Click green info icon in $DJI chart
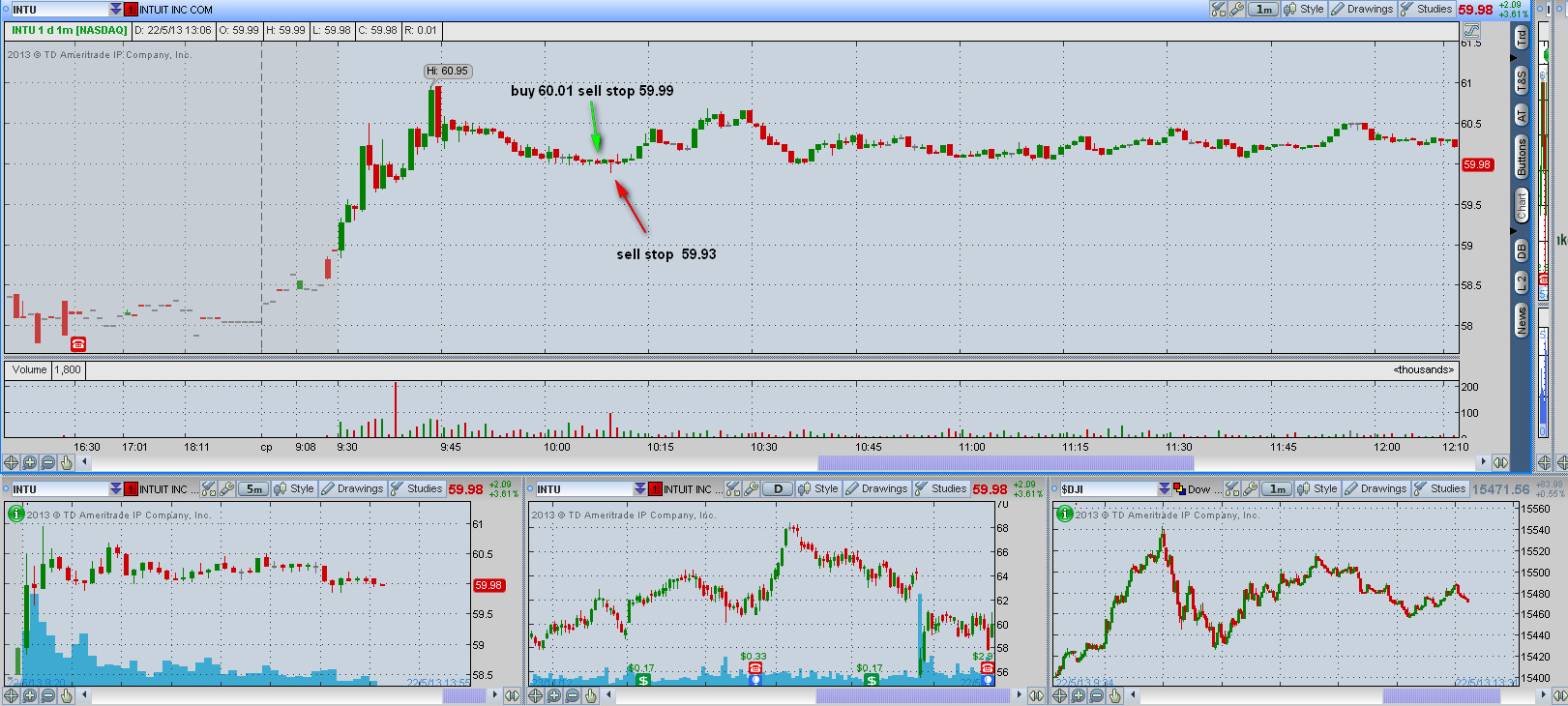The width and height of the screenshot is (1568, 706). coord(1064,514)
